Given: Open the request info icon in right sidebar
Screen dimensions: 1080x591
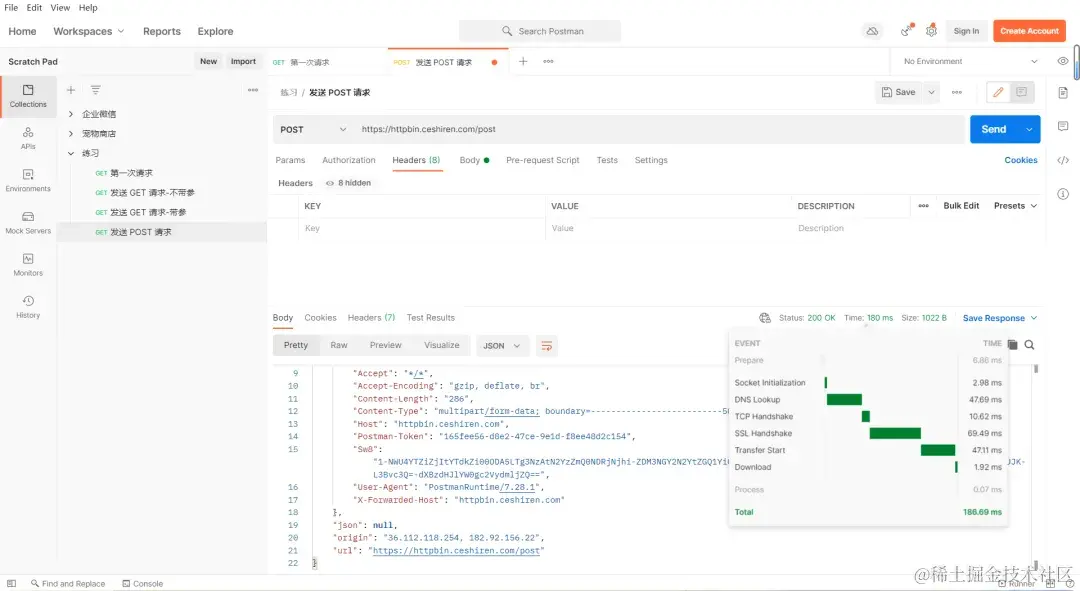Looking at the screenshot, I should click(1063, 194).
